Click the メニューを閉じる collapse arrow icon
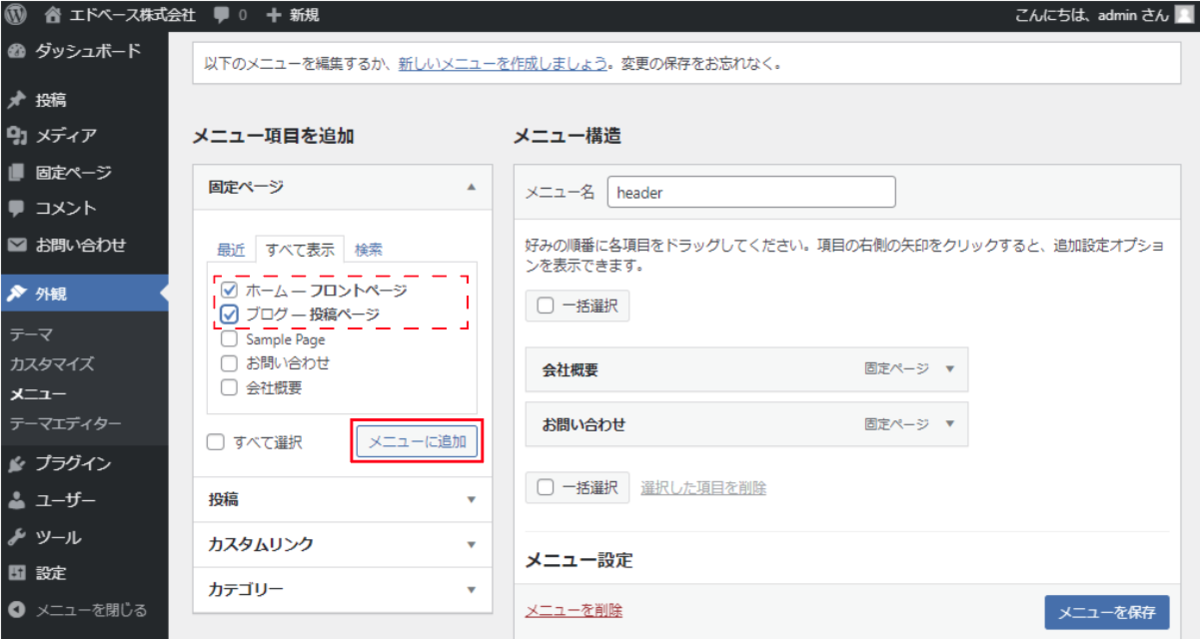This screenshot has height=639, width=1200. 16,610
